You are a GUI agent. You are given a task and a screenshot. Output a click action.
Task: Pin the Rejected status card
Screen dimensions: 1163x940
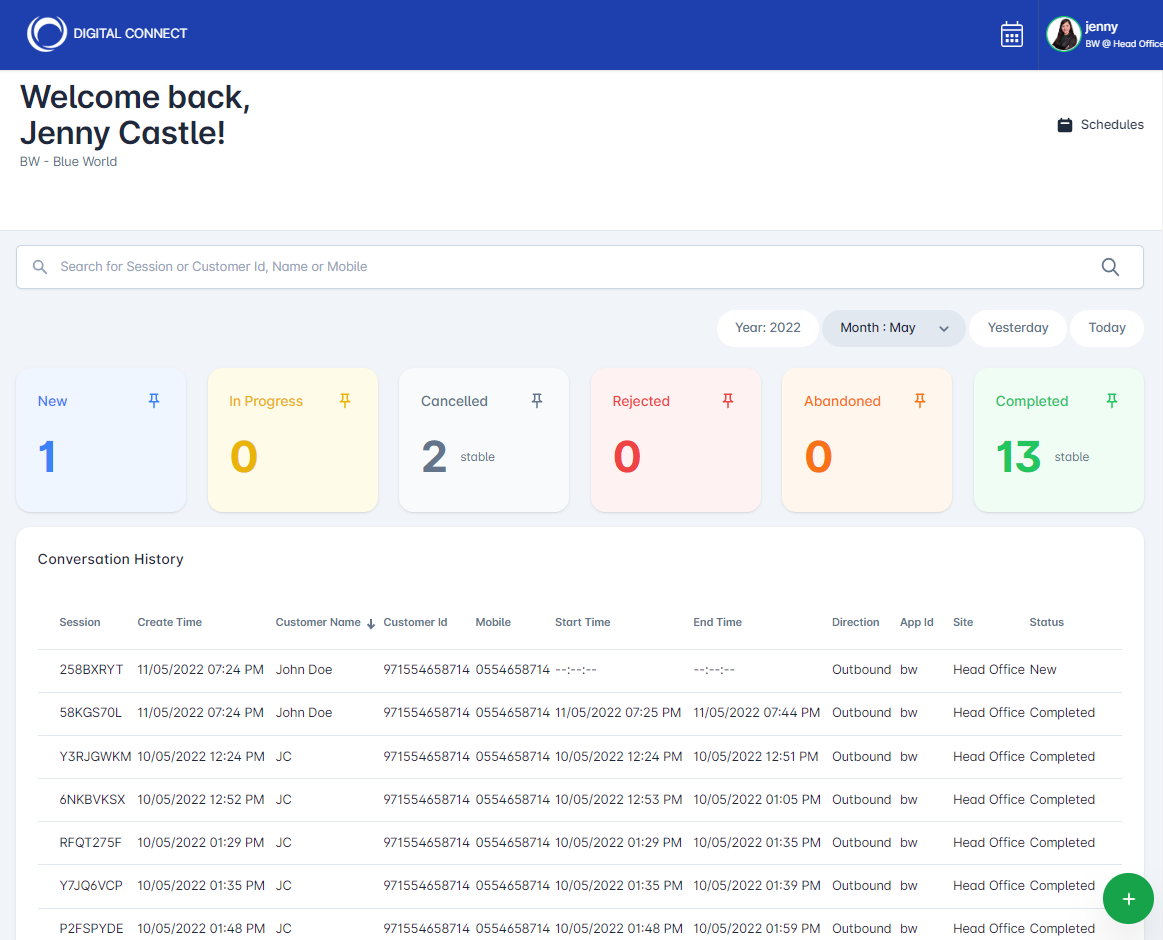click(728, 401)
